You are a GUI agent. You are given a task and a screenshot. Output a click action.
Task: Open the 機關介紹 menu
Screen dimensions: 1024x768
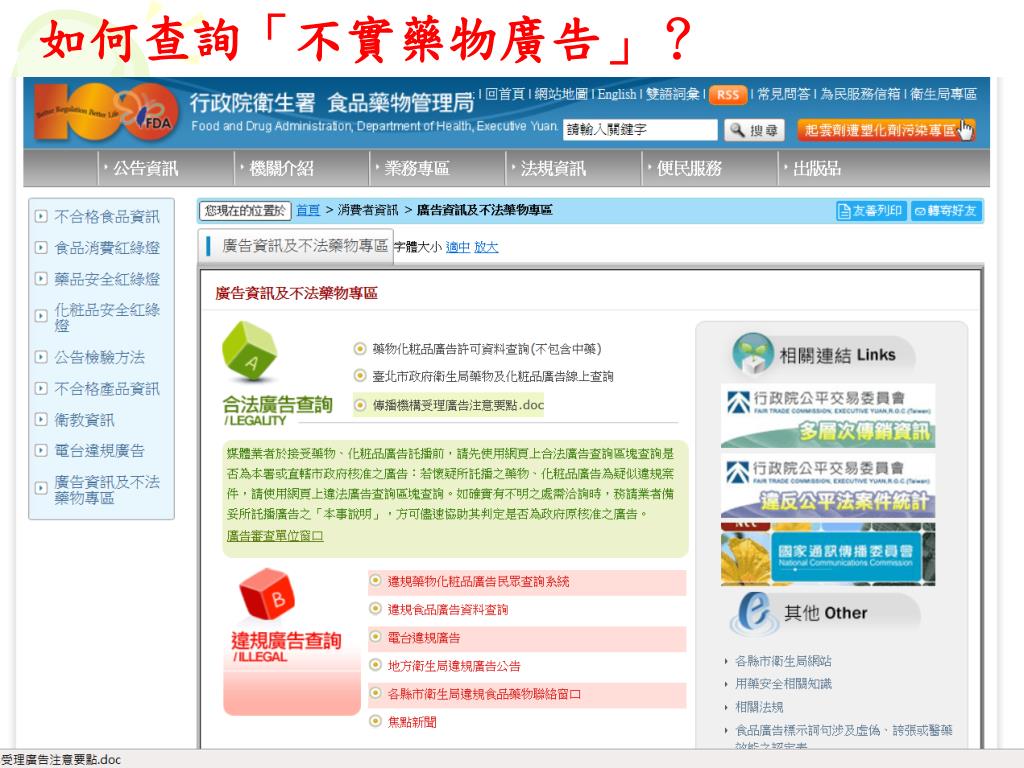(x=281, y=169)
